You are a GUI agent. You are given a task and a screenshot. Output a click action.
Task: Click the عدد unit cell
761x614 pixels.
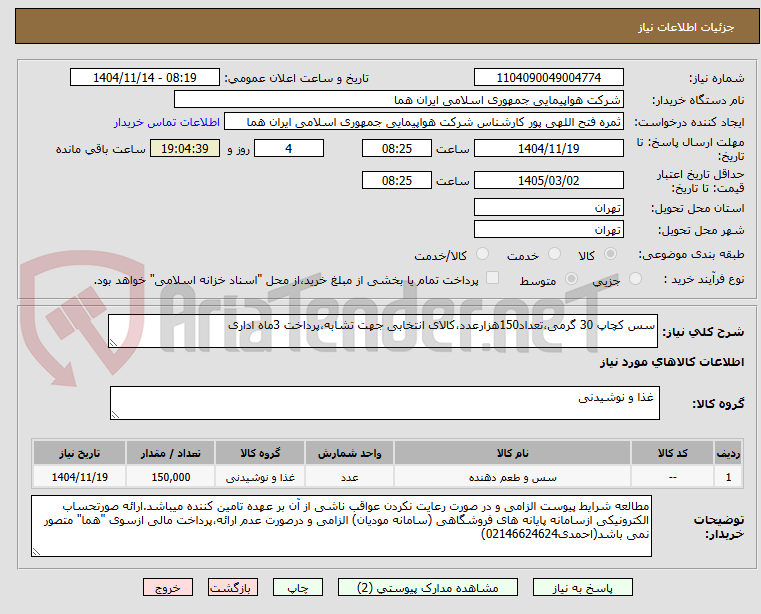[349, 478]
